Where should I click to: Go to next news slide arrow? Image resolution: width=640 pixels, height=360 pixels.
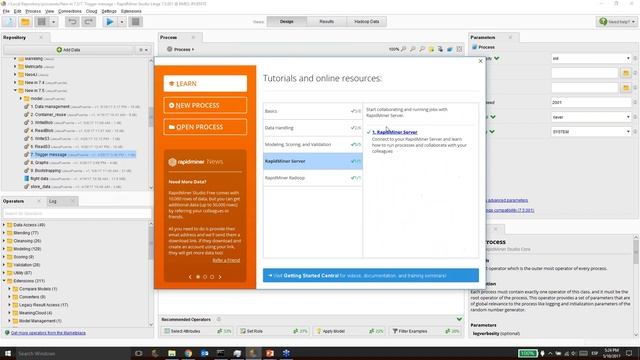click(x=220, y=277)
